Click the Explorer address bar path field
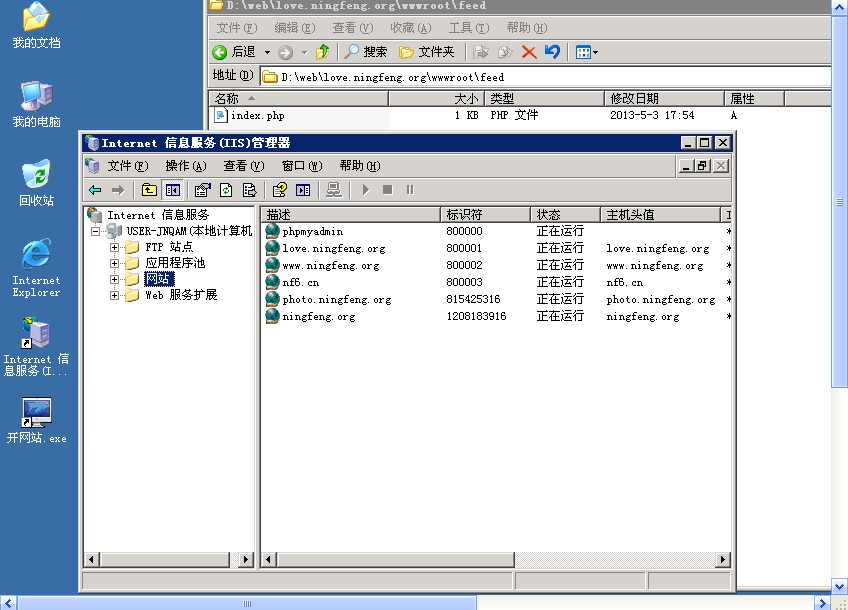 [x=546, y=77]
